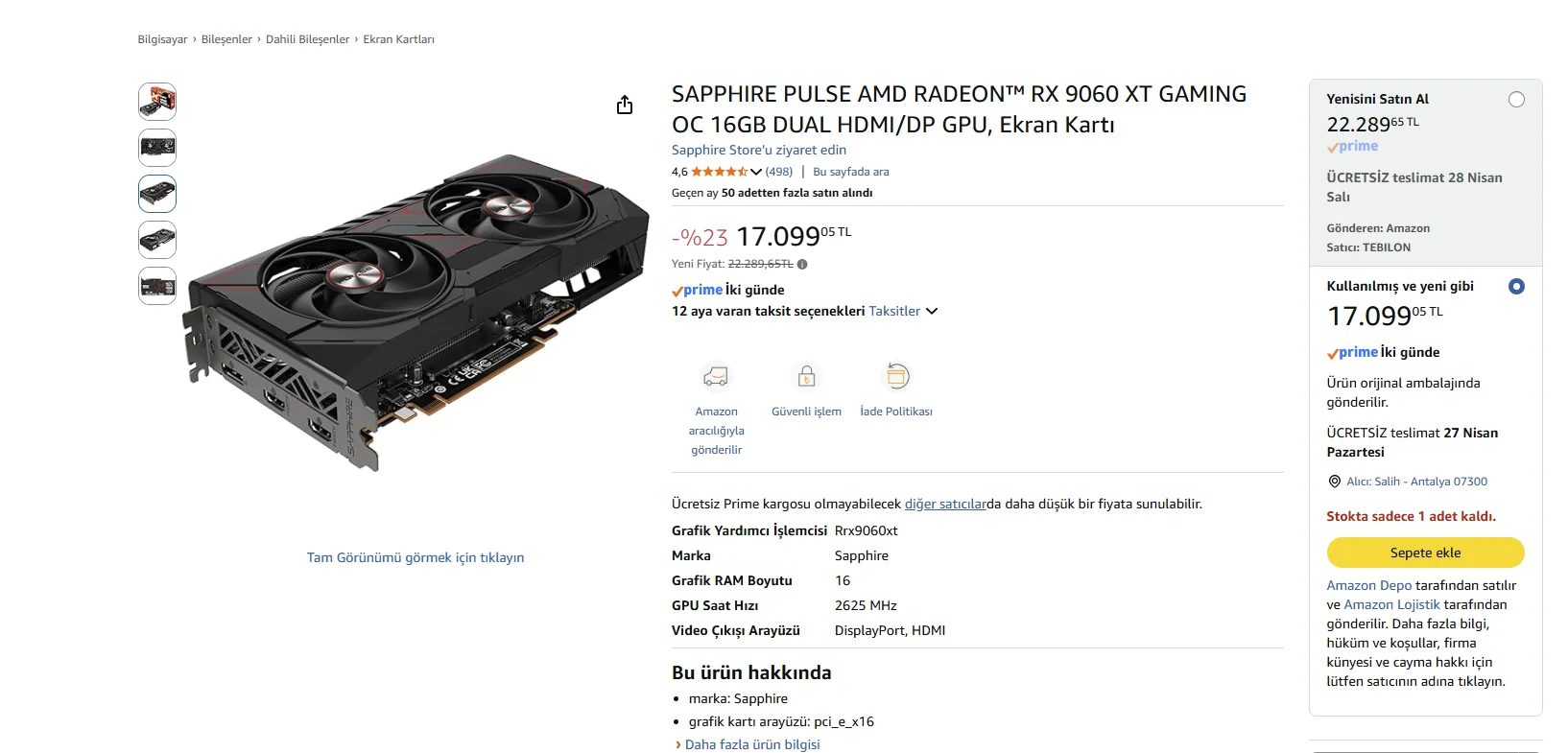Open the 'diğer satıcılar' link

click(x=944, y=504)
